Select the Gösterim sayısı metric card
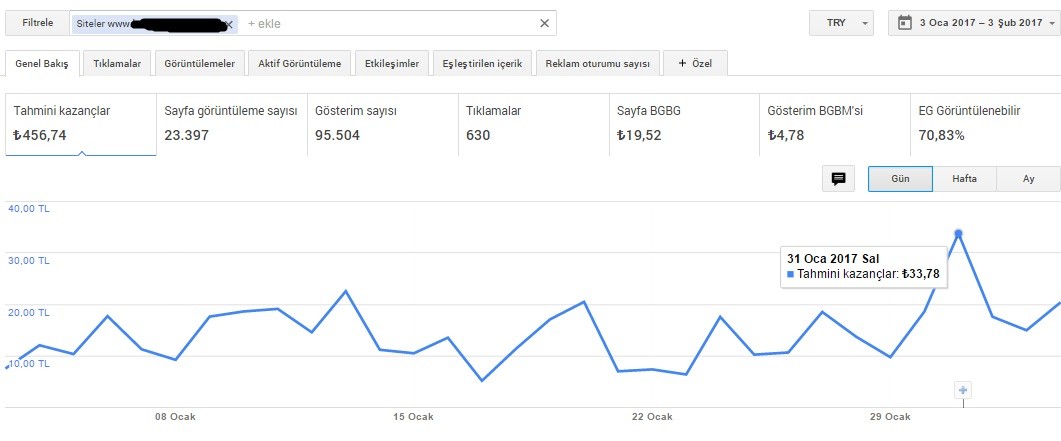The height and width of the screenshot is (441, 1061). pos(383,124)
